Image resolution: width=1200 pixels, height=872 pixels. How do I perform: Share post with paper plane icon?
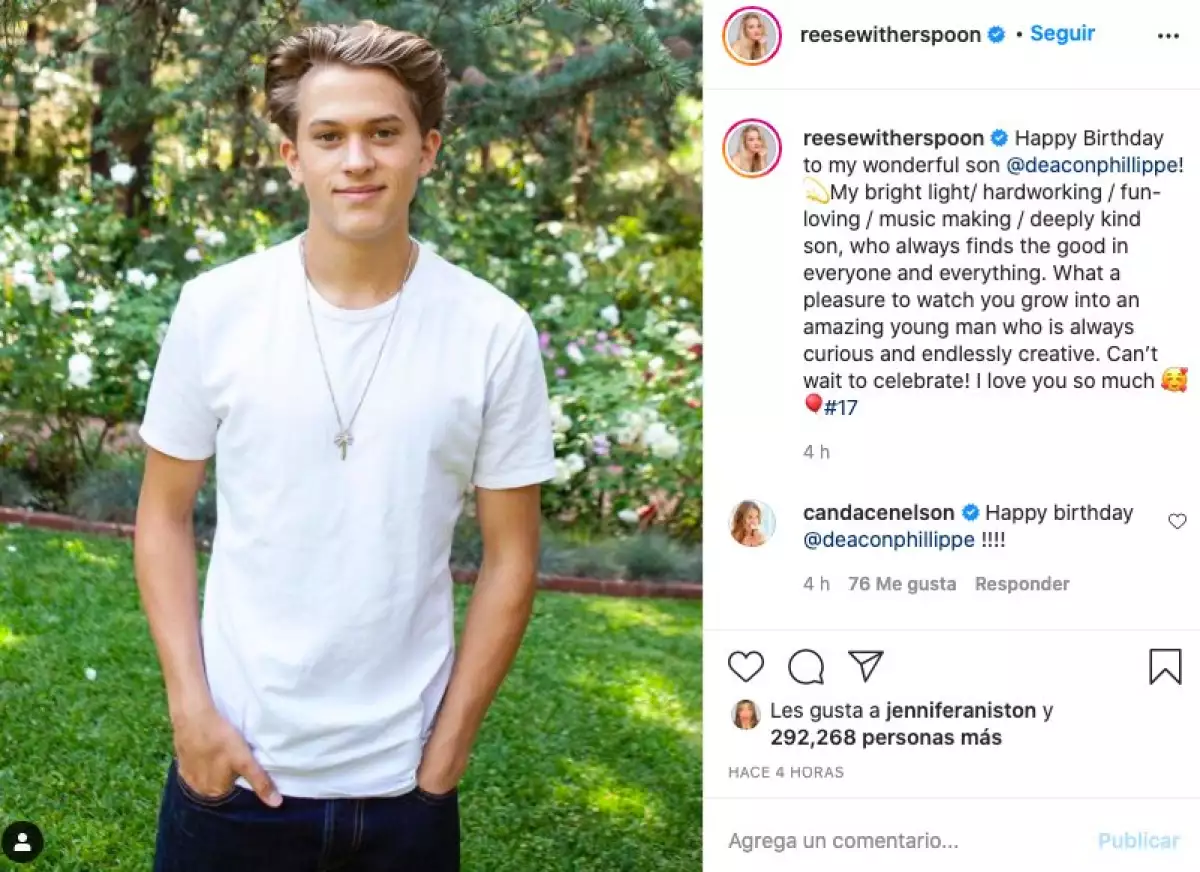click(866, 666)
